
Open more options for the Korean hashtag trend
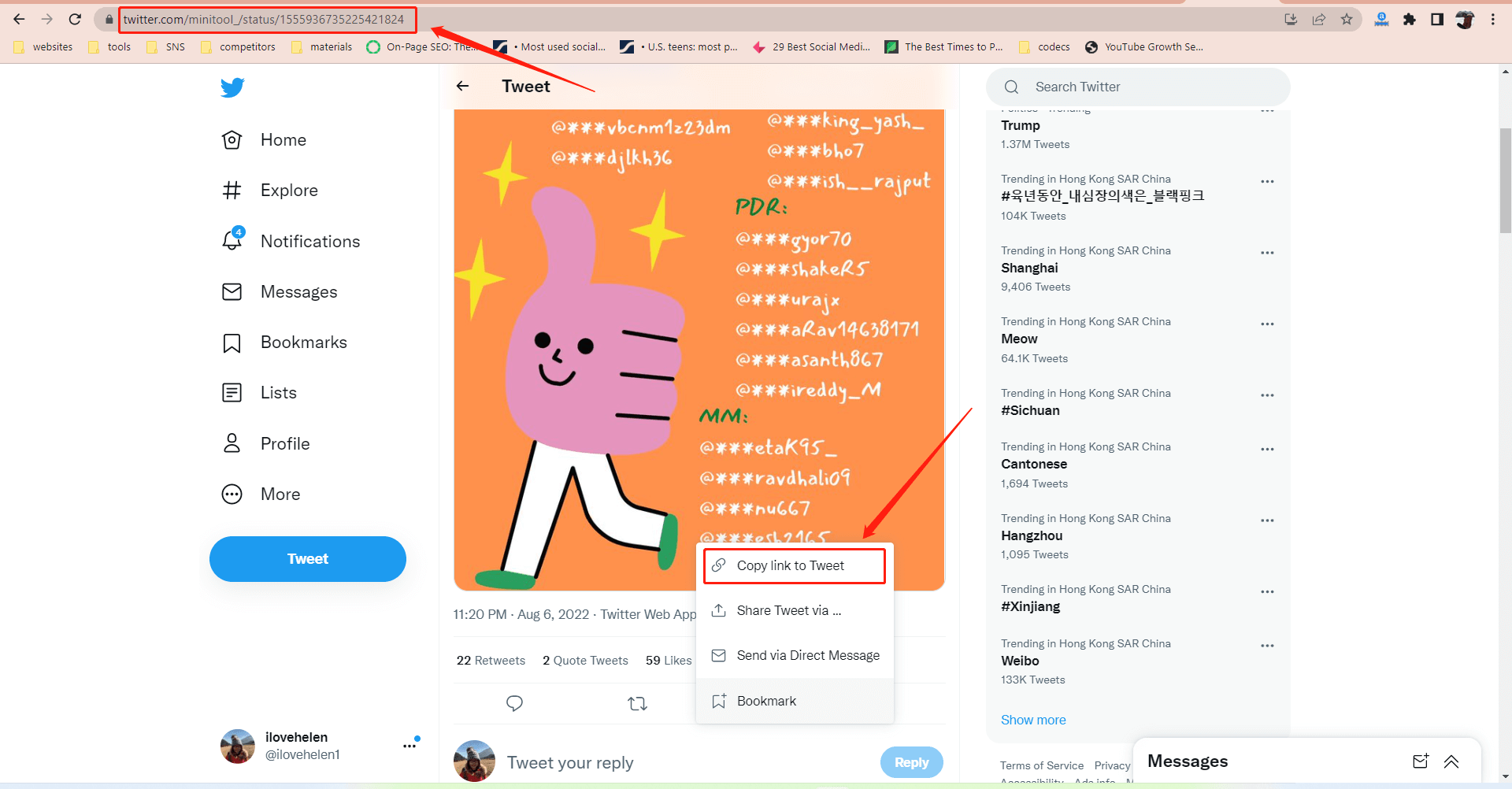1267,181
